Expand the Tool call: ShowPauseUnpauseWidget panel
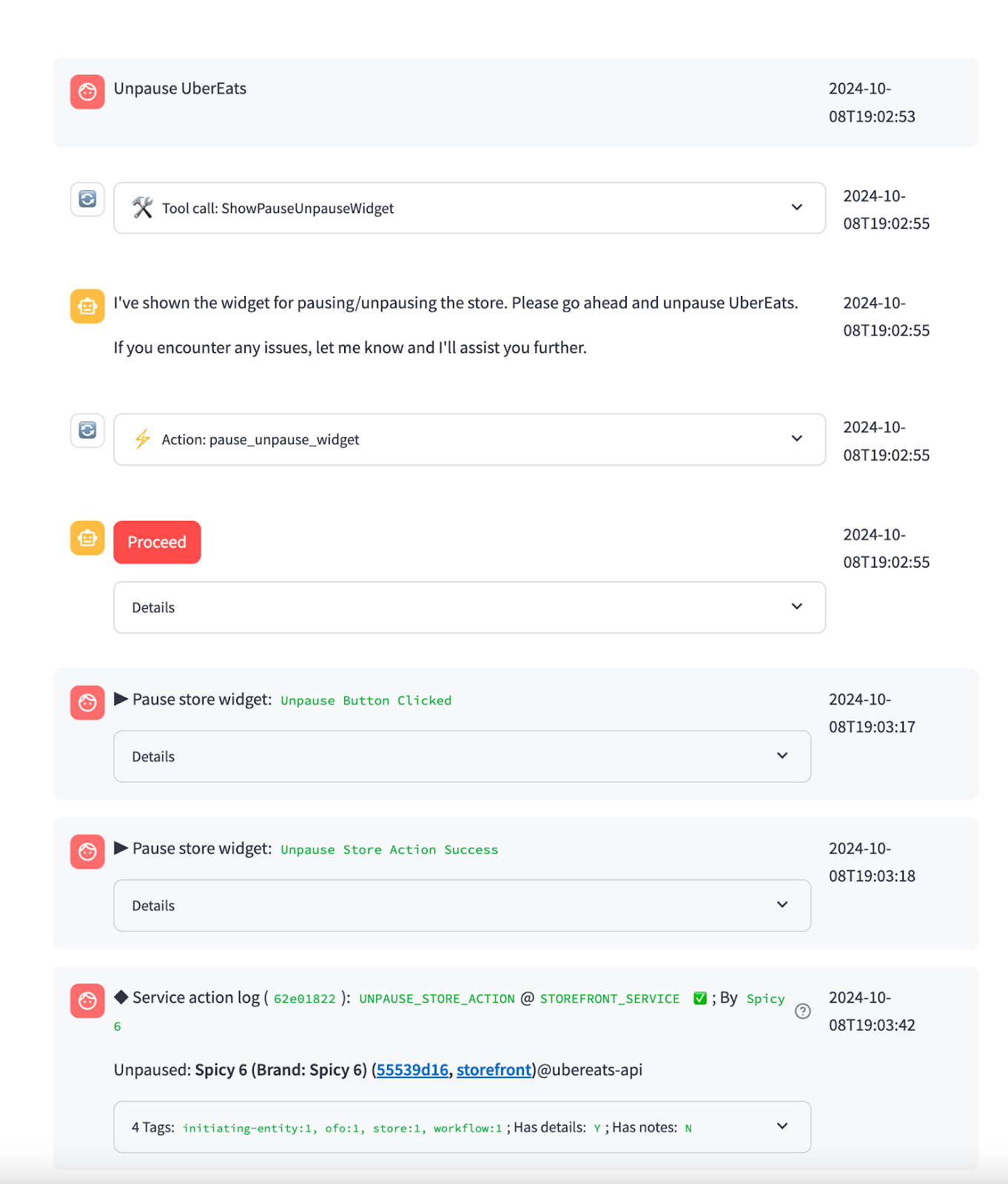 pos(469,208)
